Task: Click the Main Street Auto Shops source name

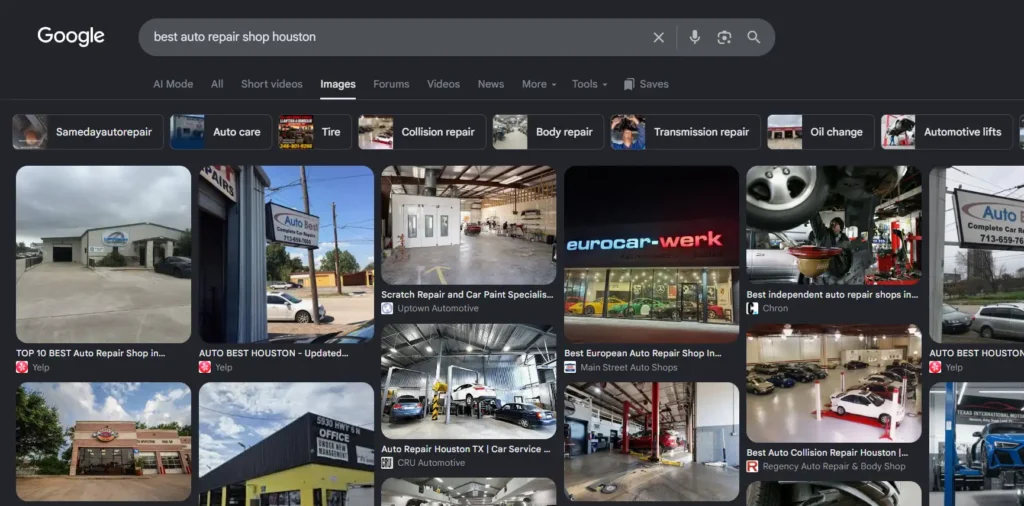Action: click(629, 368)
